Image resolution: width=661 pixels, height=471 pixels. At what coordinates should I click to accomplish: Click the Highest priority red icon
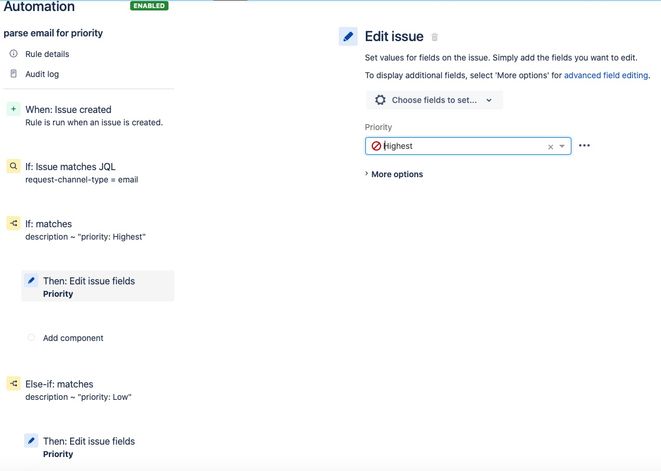tap(376, 146)
